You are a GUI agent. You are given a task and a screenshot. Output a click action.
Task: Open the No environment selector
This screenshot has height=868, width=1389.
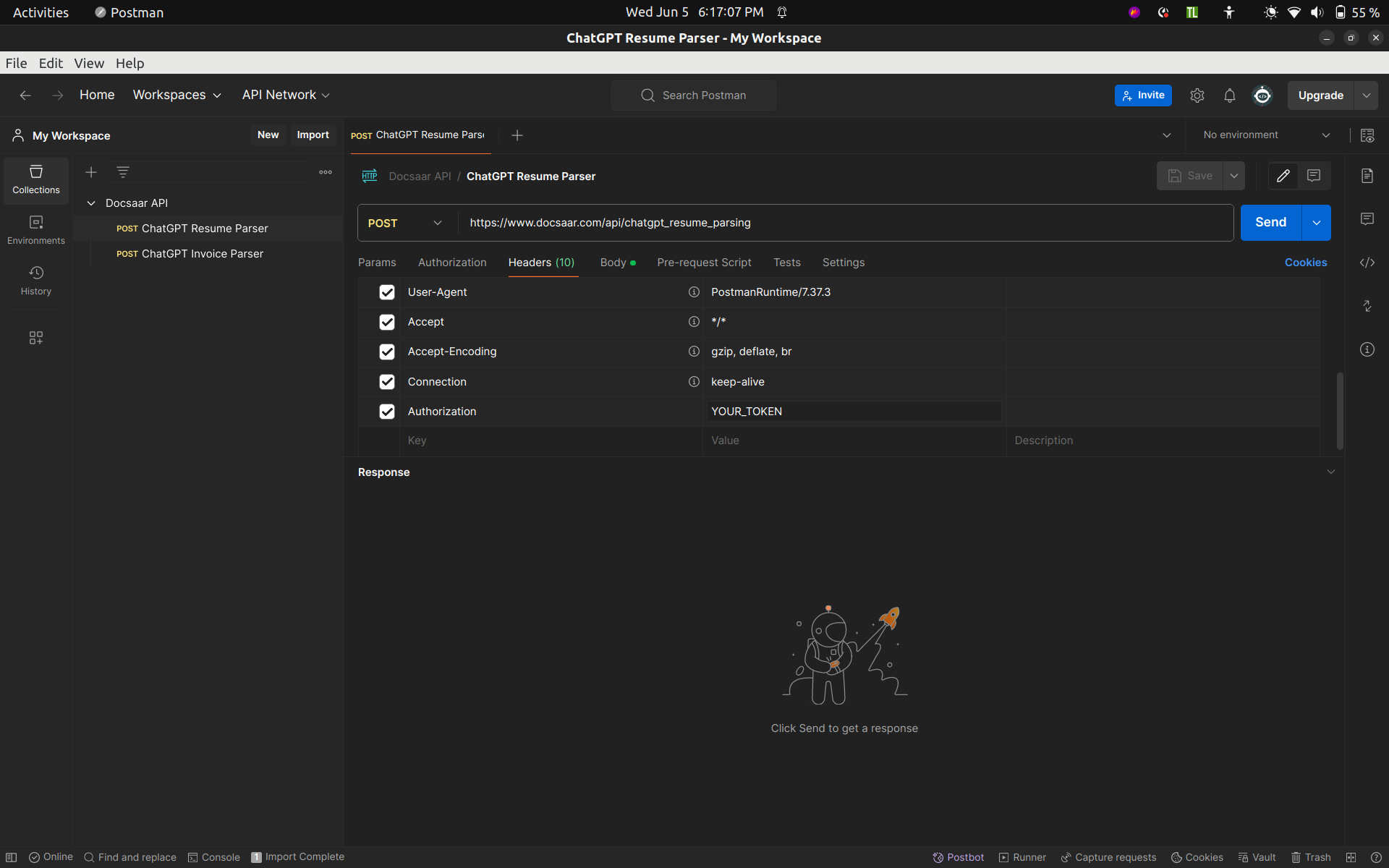tap(1266, 135)
